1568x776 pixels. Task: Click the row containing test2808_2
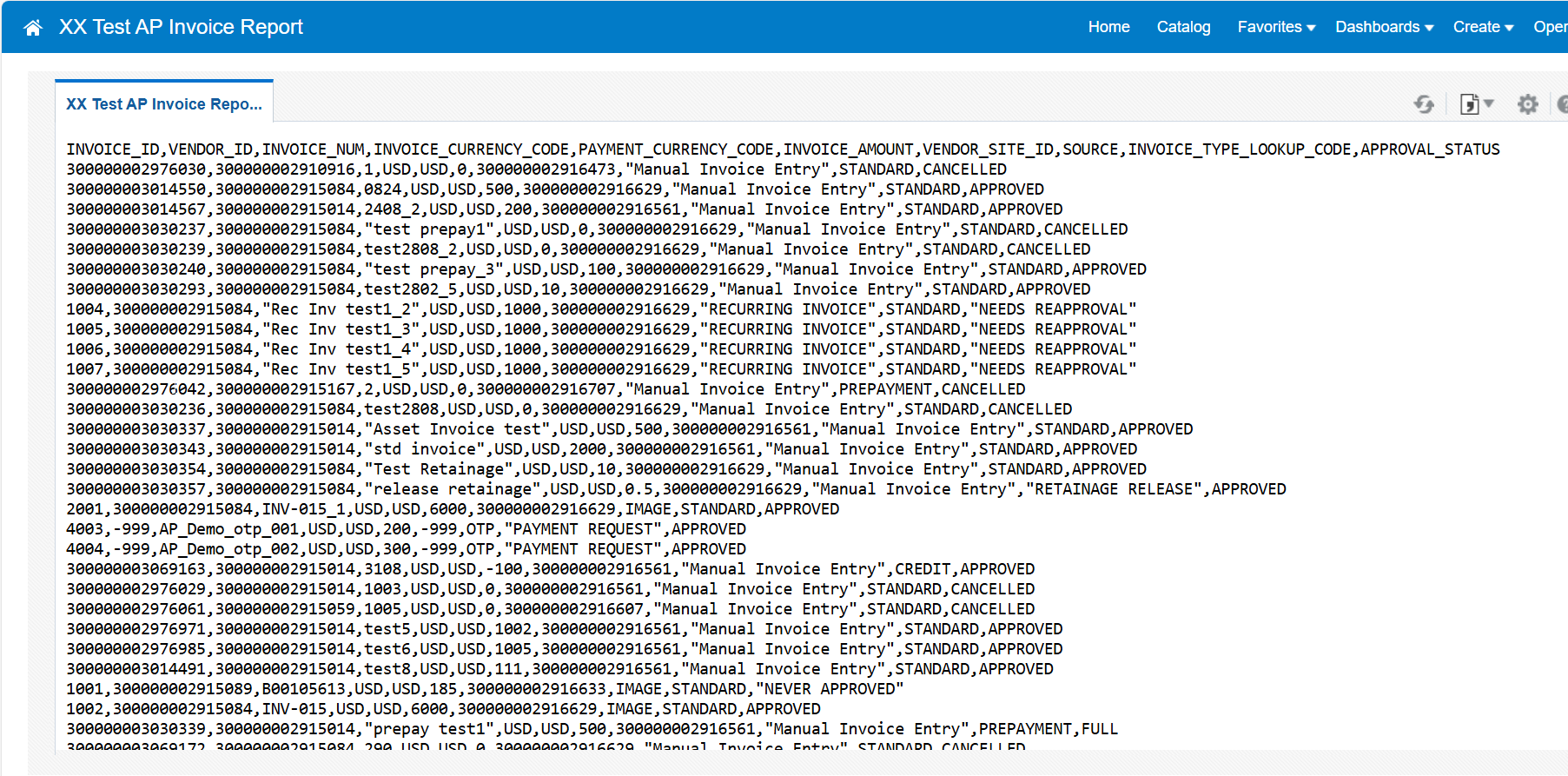[579, 249]
